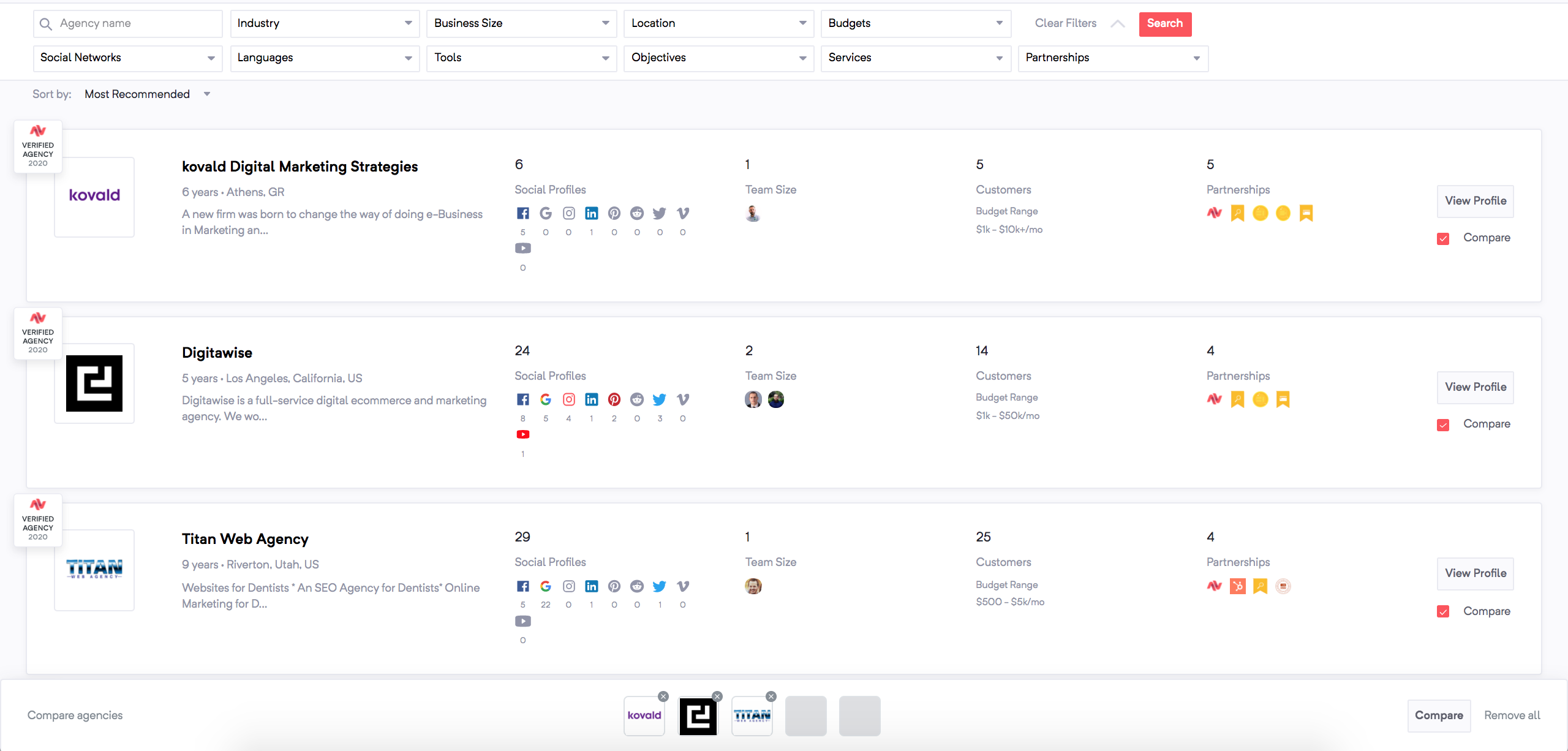Collapse filters with the chevron up arrow

pos(1118,24)
